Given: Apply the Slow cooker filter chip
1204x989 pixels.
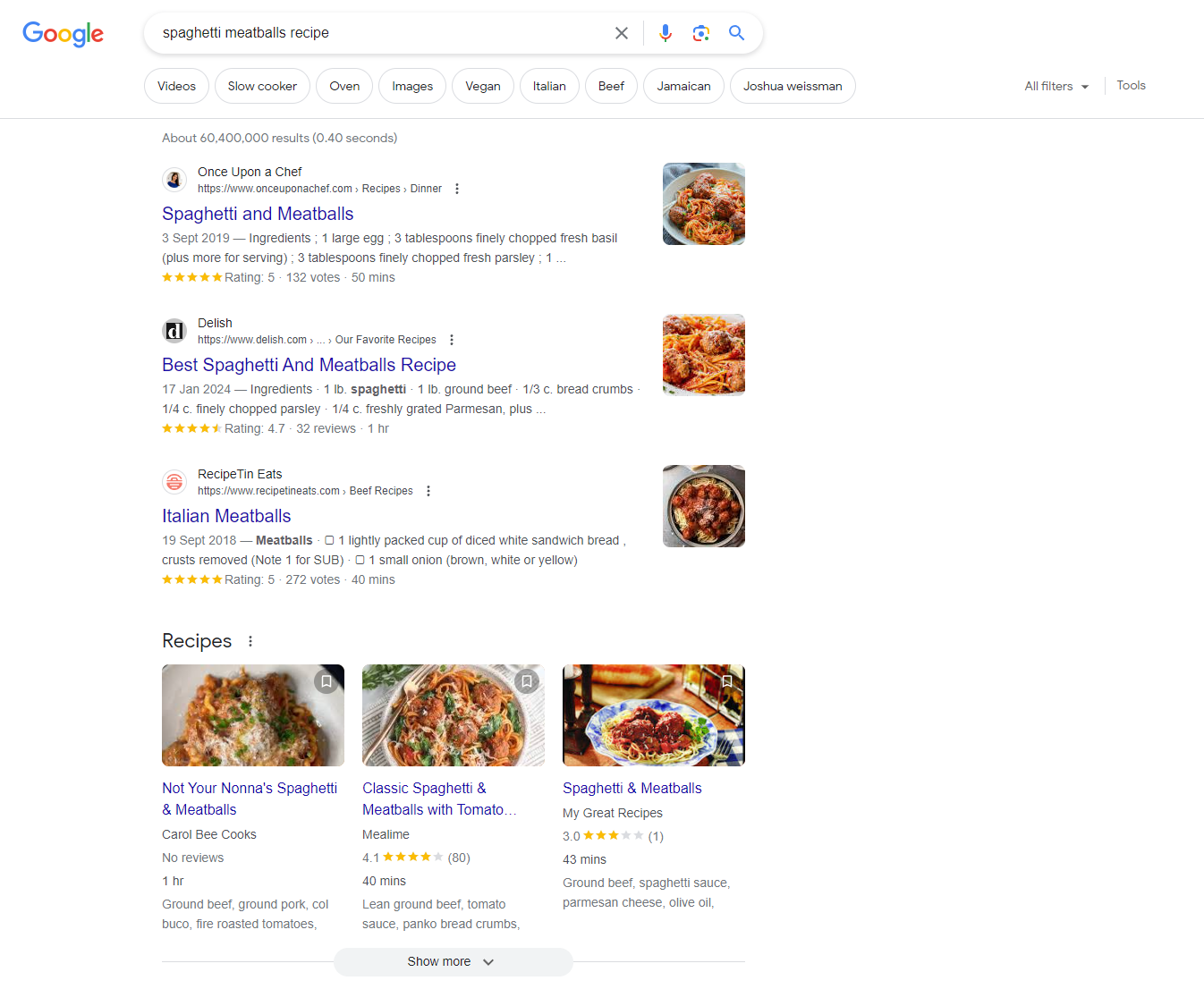Looking at the screenshot, I should (x=262, y=86).
